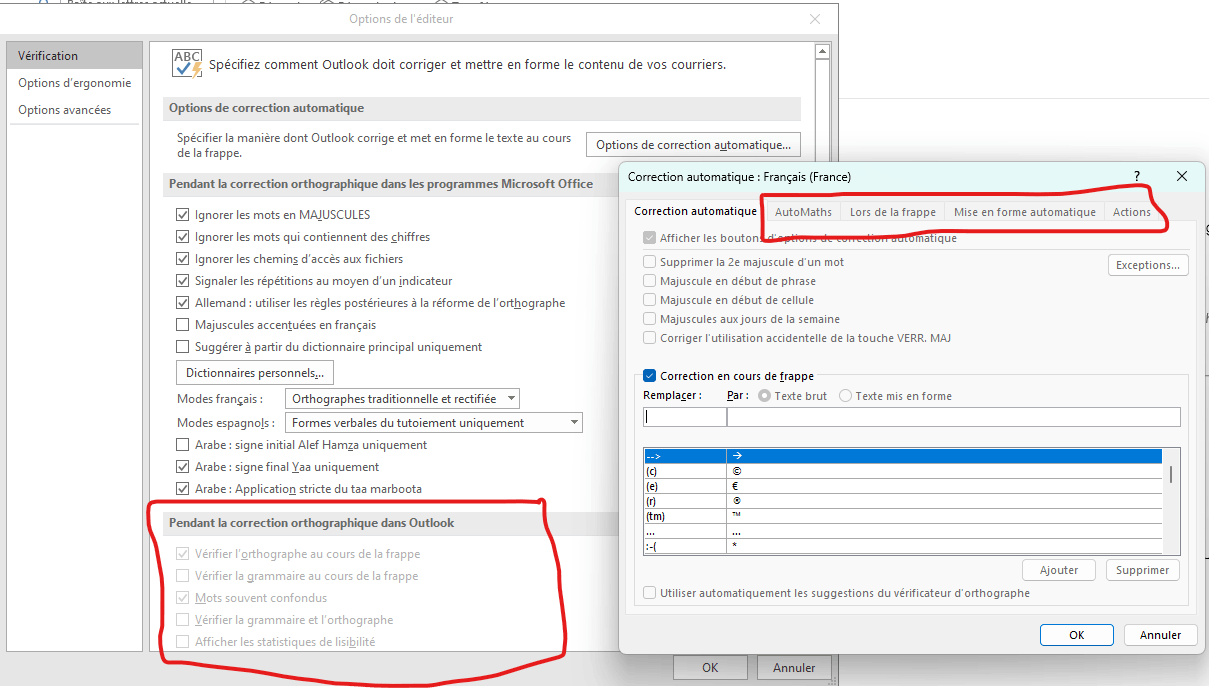The image size is (1209, 689).
Task: Click the Par input field
Action: pyautogui.click(x=954, y=417)
